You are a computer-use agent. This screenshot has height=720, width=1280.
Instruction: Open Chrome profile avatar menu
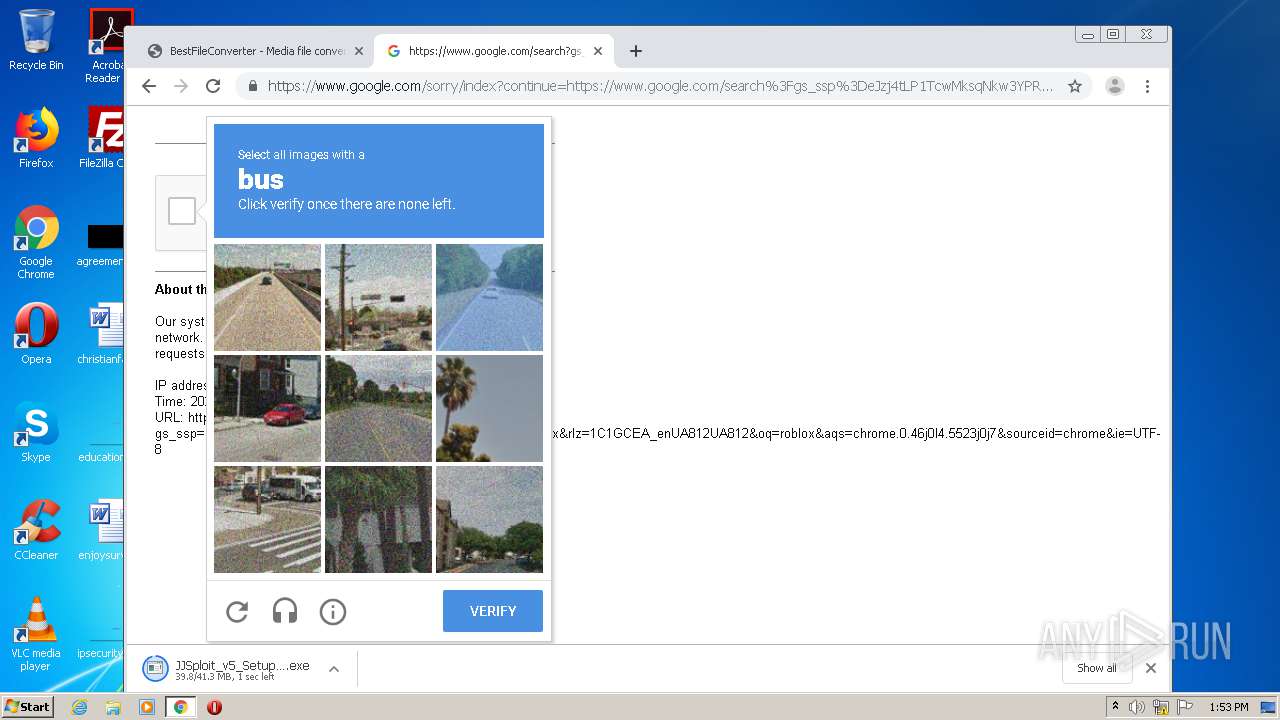(1115, 86)
